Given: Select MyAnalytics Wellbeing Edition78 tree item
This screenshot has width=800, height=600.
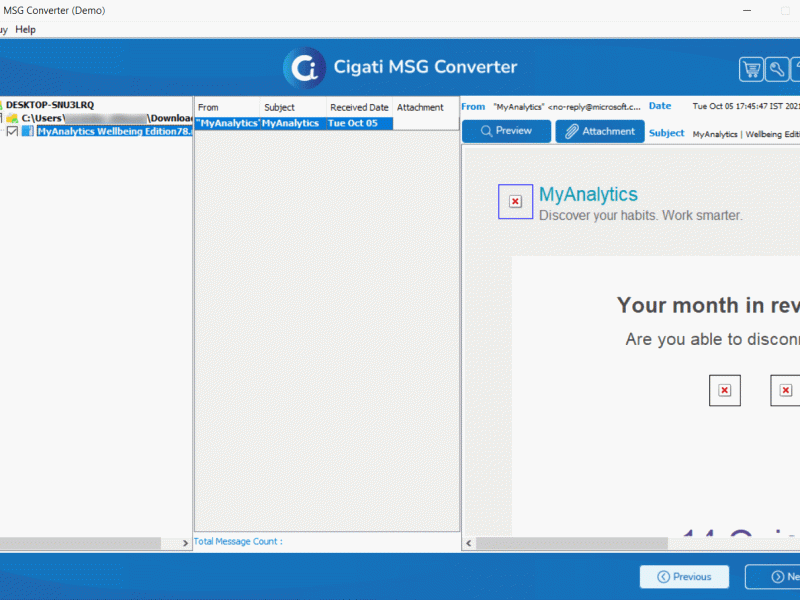Looking at the screenshot, I should [114, 132].
